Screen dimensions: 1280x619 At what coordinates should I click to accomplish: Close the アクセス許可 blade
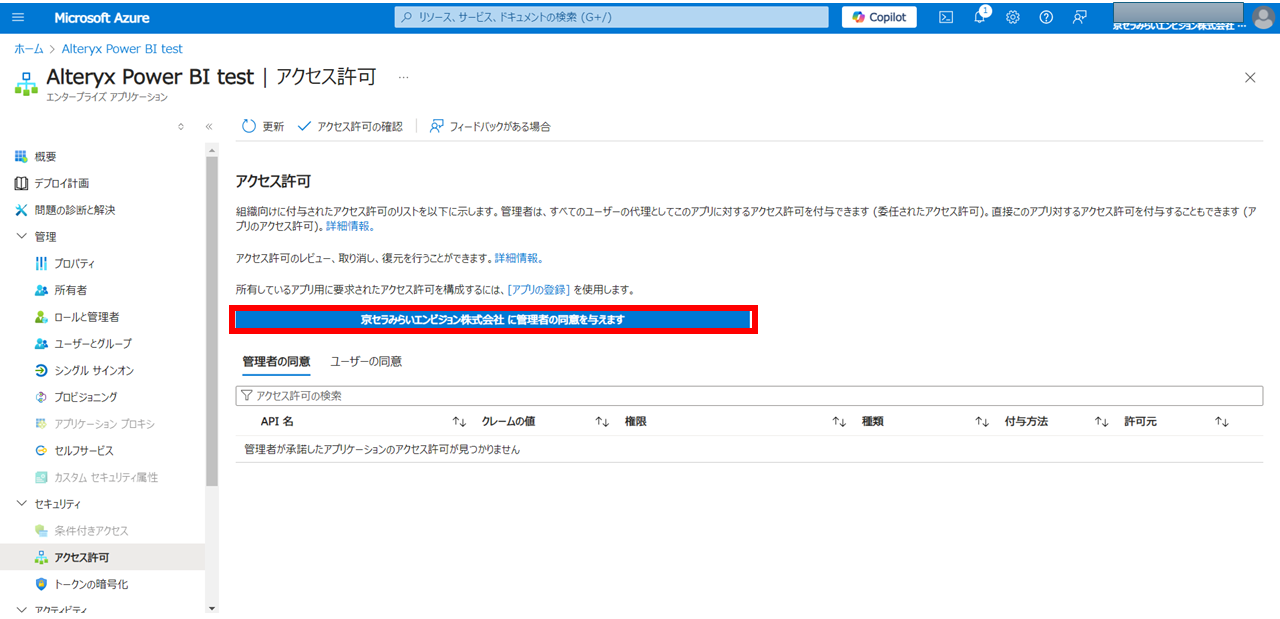(1250, 77)
